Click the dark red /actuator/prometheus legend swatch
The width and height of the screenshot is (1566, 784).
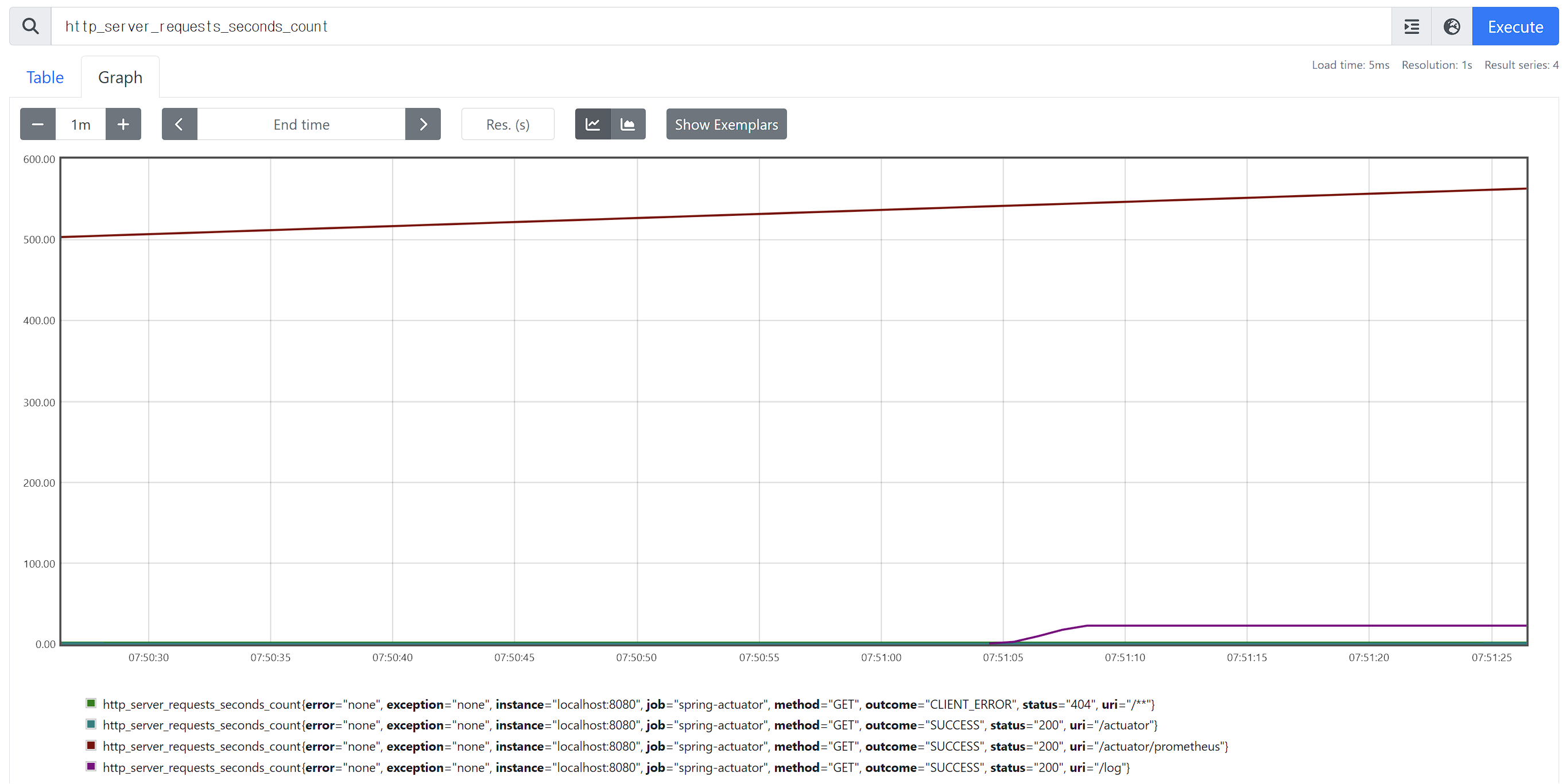point(91,745)
